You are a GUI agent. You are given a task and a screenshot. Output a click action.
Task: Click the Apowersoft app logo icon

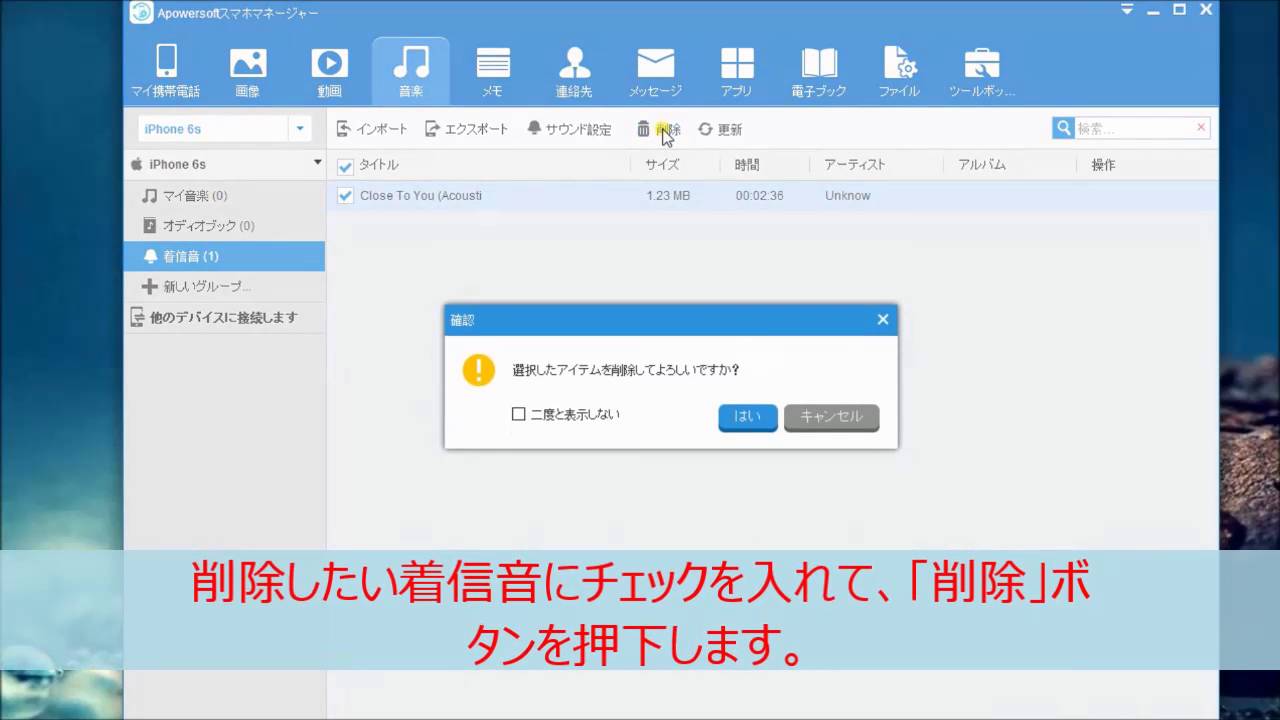(141, 12)
